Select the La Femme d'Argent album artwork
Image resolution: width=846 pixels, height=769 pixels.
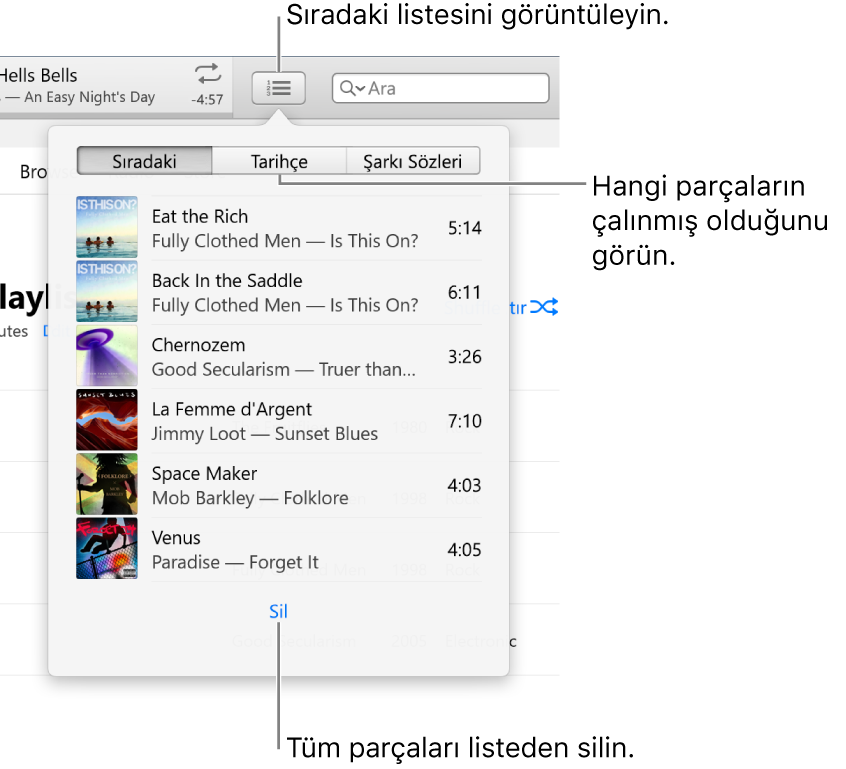(107, 420)
